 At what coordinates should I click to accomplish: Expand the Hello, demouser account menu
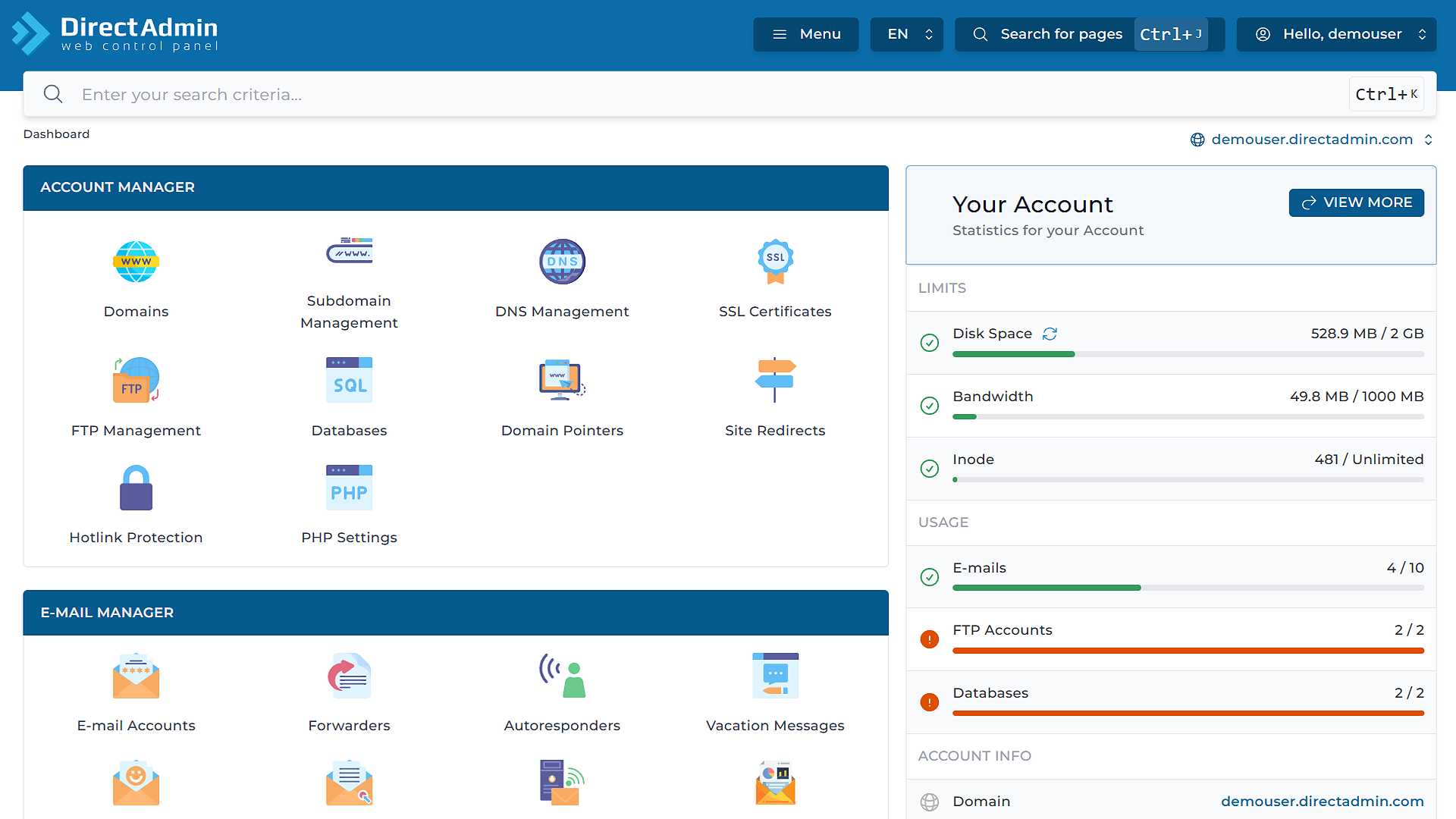pyautogui.click(x=1336, y=34)
